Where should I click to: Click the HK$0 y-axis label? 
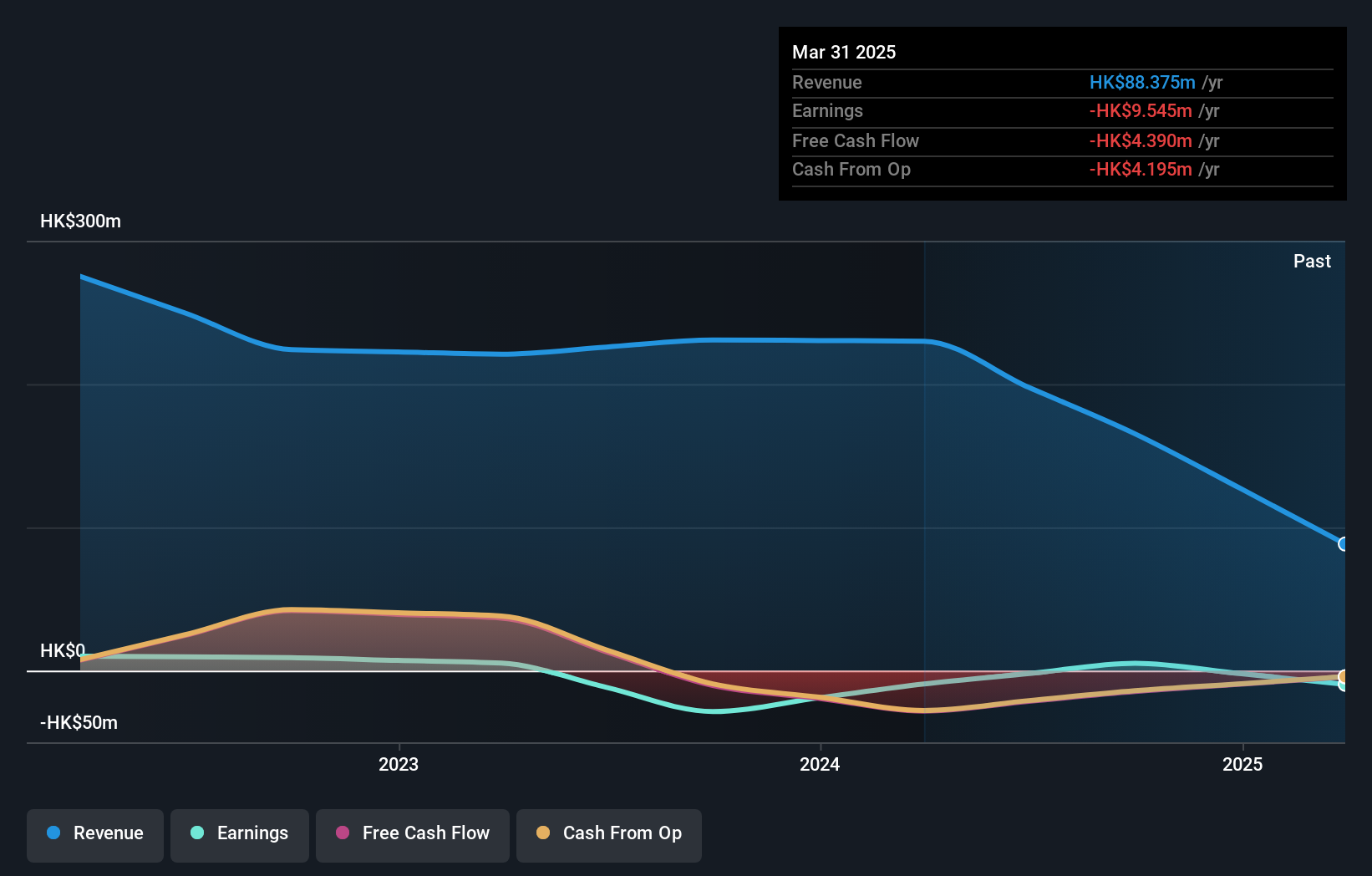(x=63, y=650)
